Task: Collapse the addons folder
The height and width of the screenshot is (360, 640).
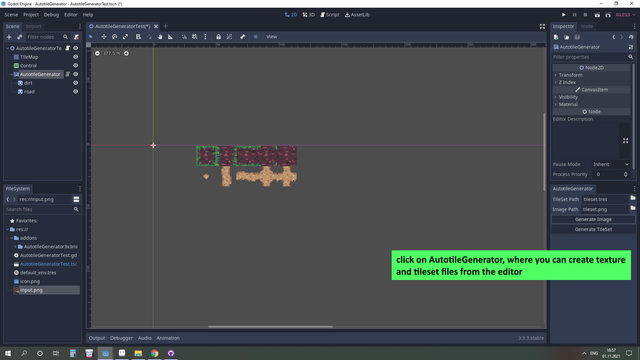Action: pyautogui.click(x=11, y=238)
